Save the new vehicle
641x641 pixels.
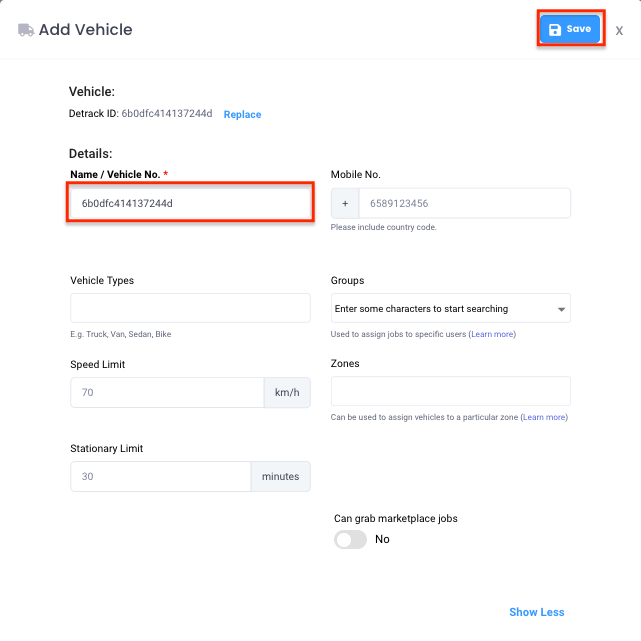click(x=570, y=29)
